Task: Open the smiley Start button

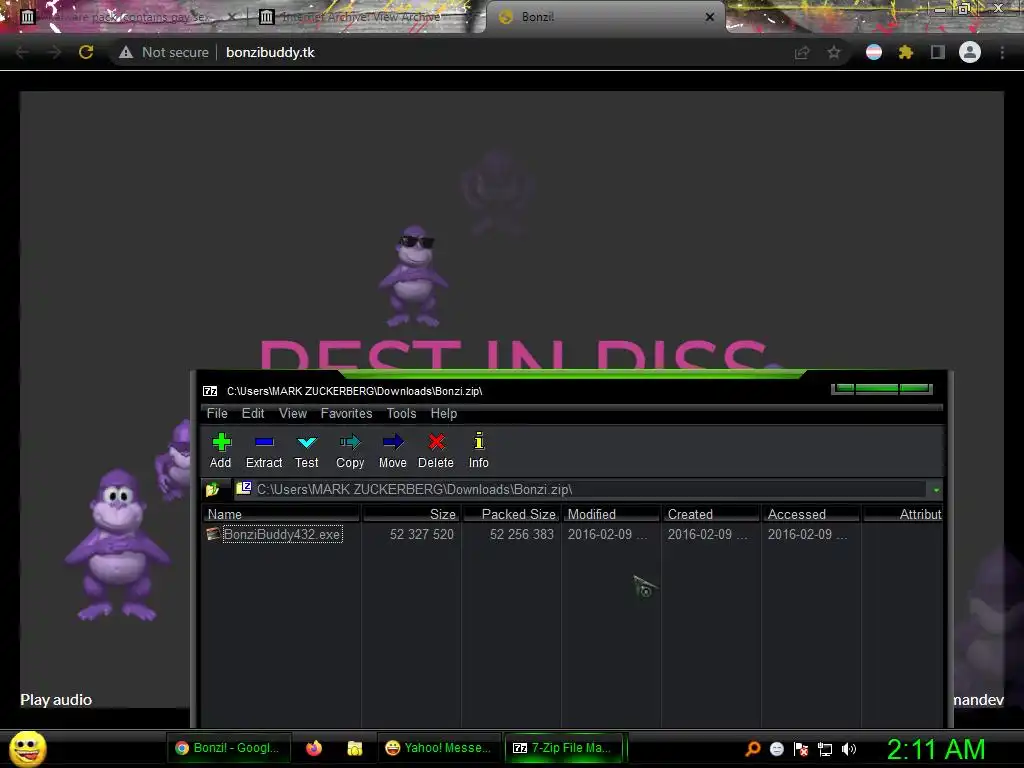Action: [x=27, y=749]
